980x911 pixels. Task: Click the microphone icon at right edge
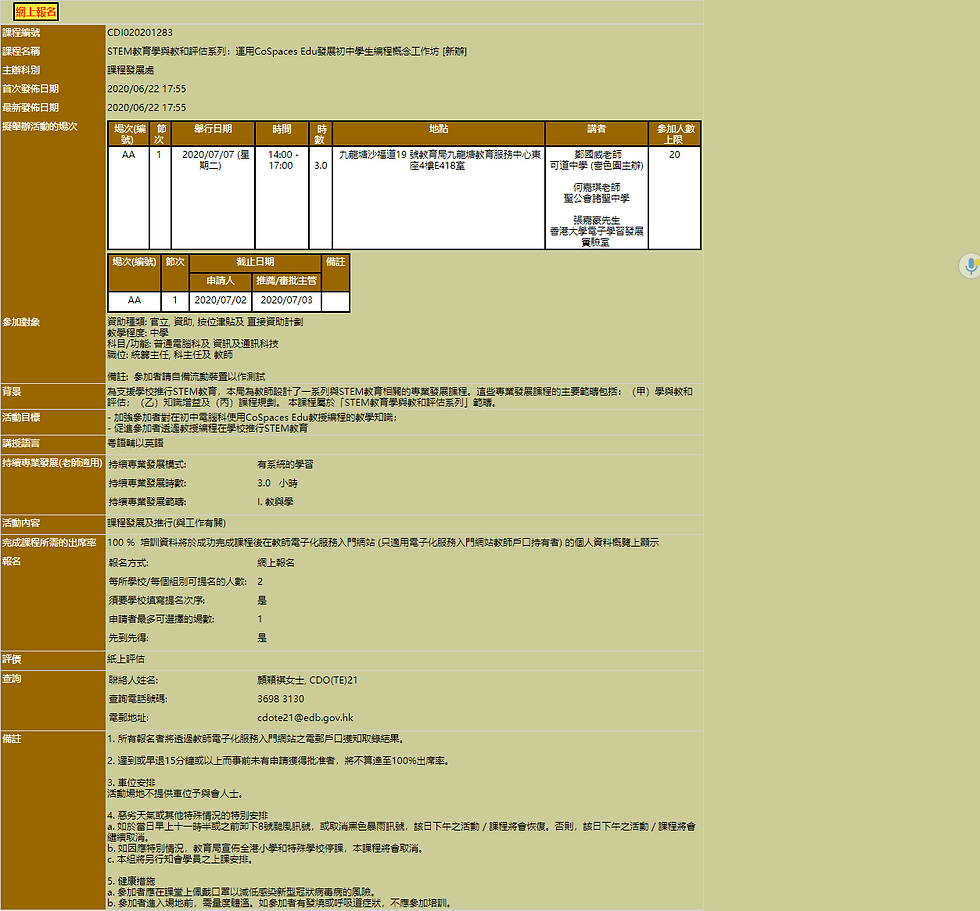click(x=970, y=266)
